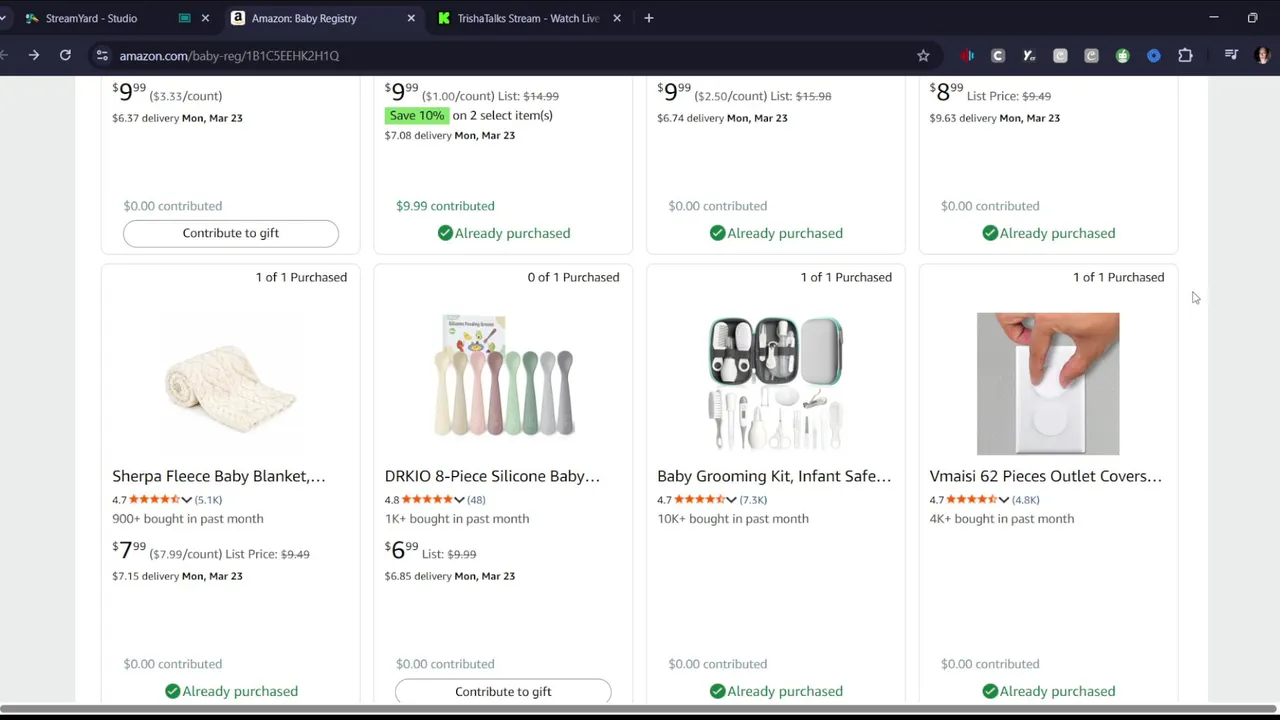The width and height of the screenshot is (1280, 720).
Task: Switch to the TrishaTalks Stream tab
Action: click(x=527, y=18)
